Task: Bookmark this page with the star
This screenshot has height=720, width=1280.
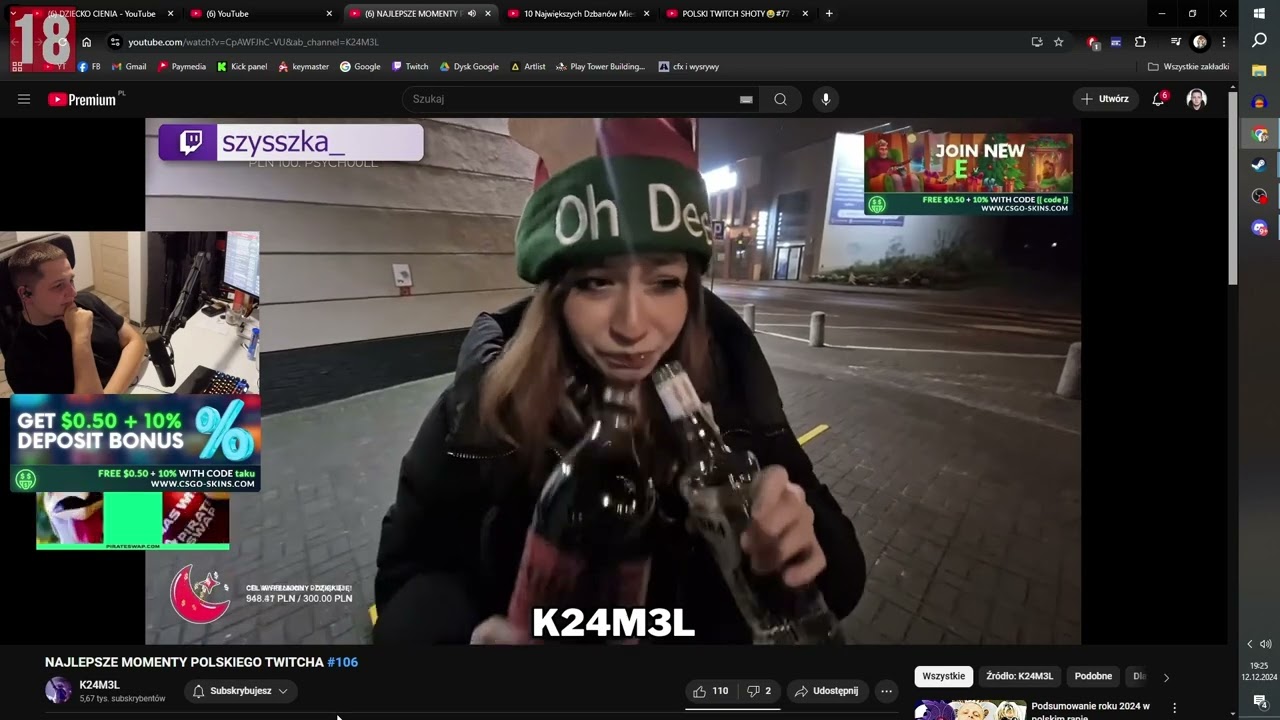Action: coord(1059,42)
